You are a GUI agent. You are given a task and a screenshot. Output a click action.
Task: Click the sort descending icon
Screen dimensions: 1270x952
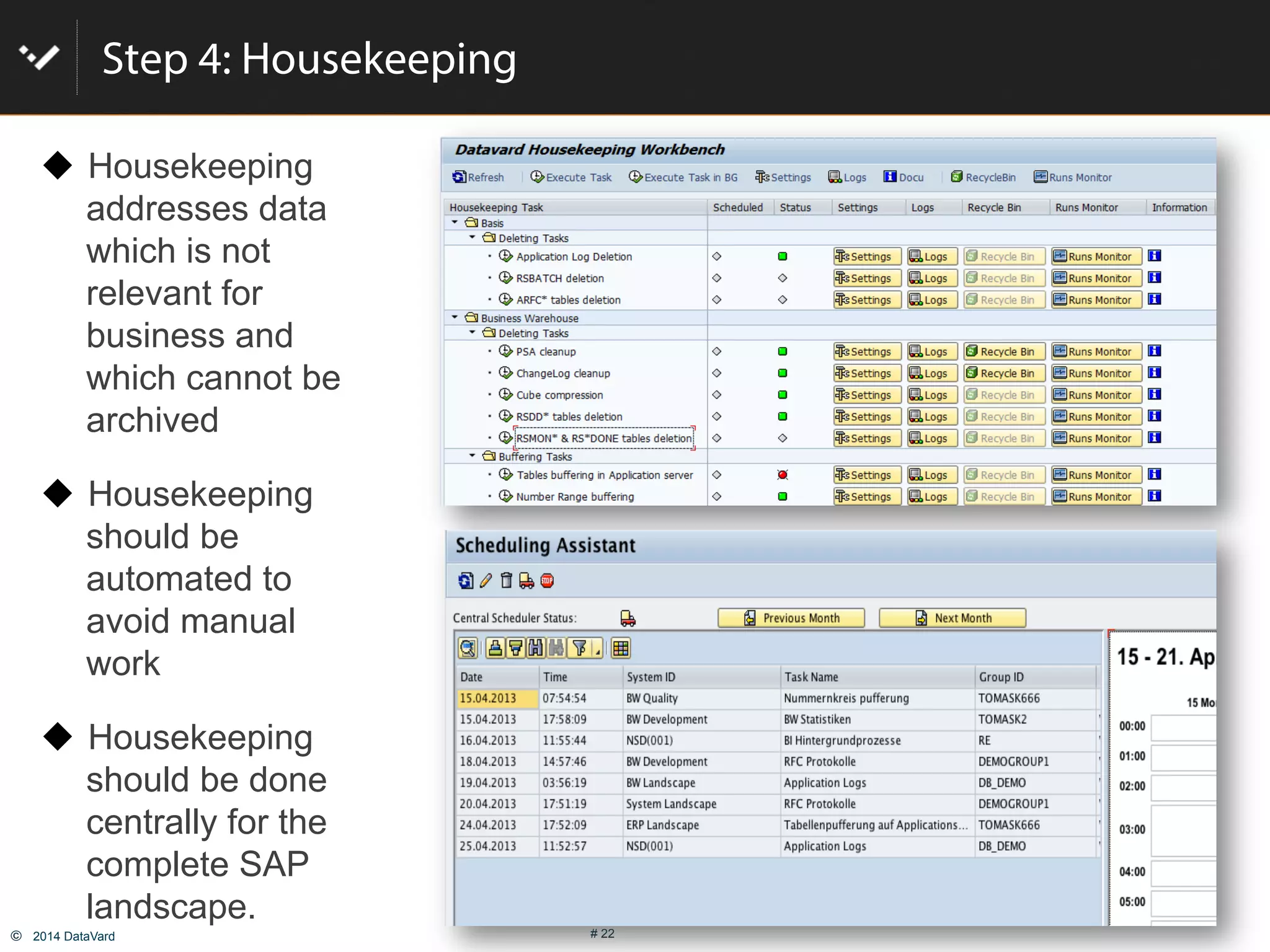pyautogui.click(x=515, y=648)
